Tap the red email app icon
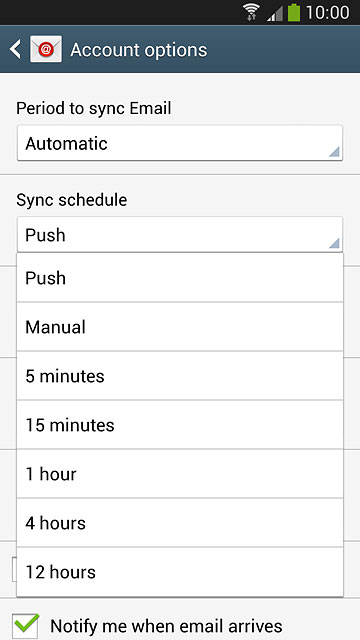Image resolution: width=360 pixels, height=640 pixels. coord(46,49)
